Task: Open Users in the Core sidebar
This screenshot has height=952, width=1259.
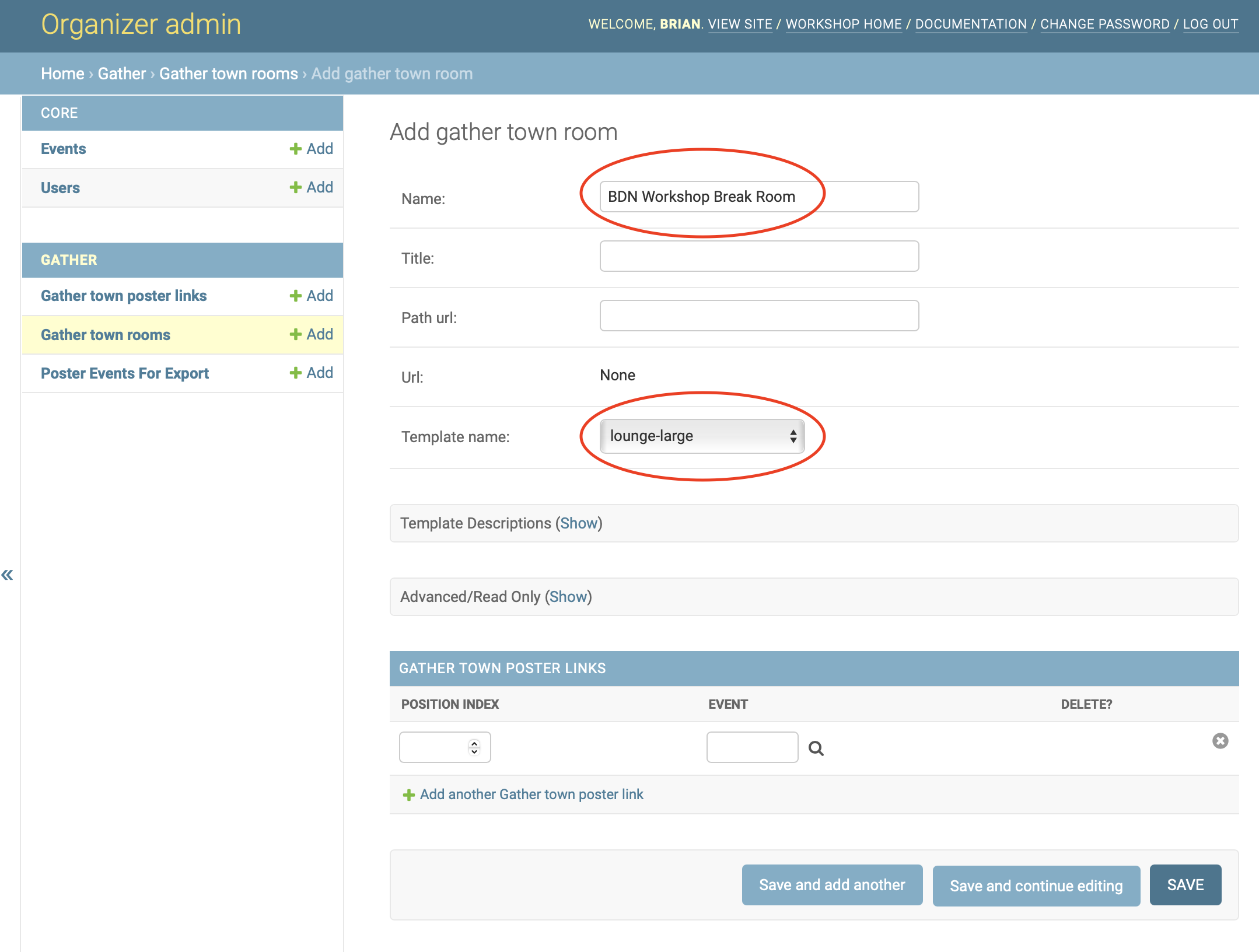Action: point(60,188)
